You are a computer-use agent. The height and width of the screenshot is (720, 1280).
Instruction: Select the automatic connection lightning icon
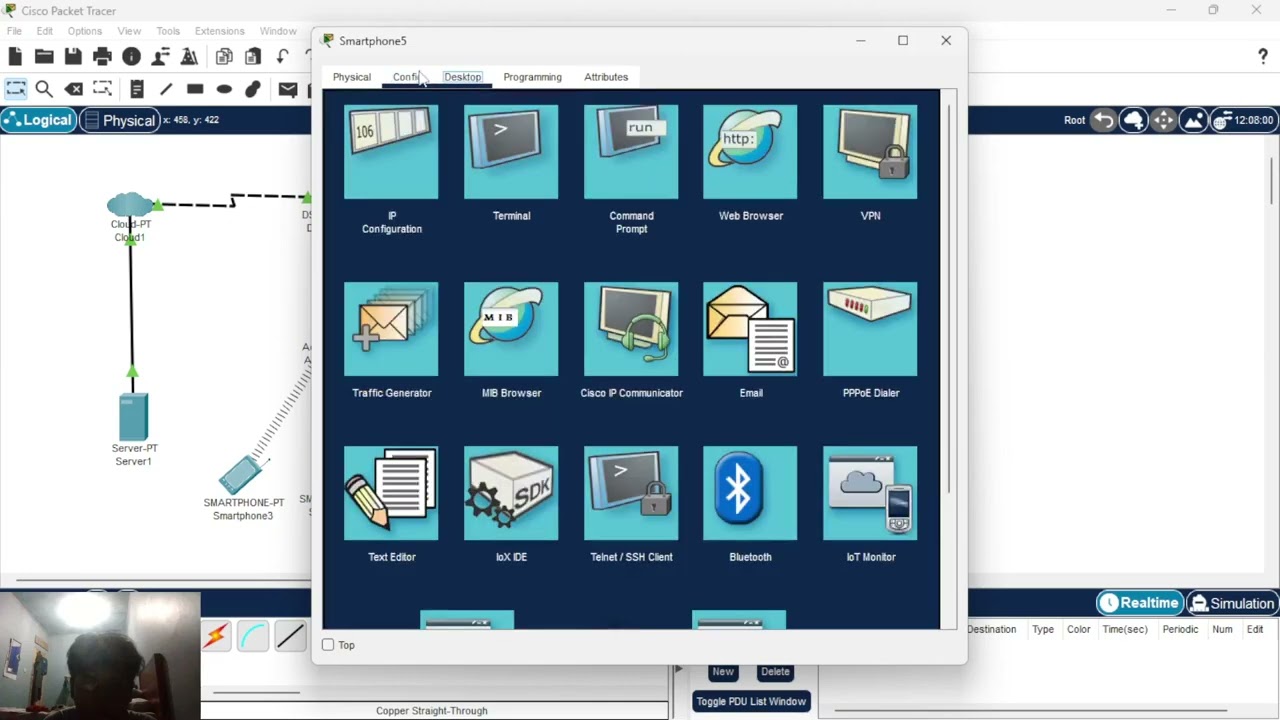[215, 635]
